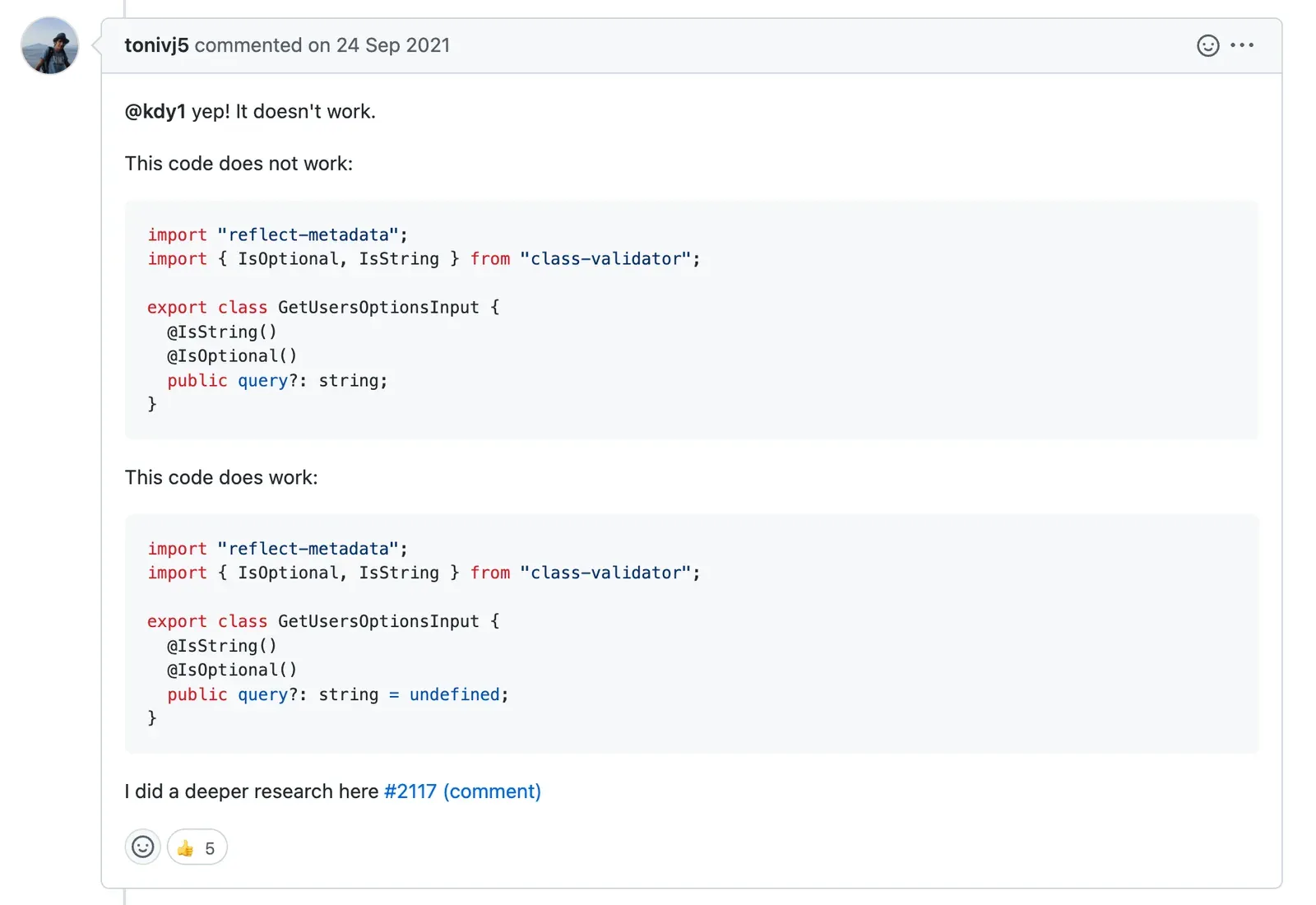Click the reaction count number 5

pos(210,848)
